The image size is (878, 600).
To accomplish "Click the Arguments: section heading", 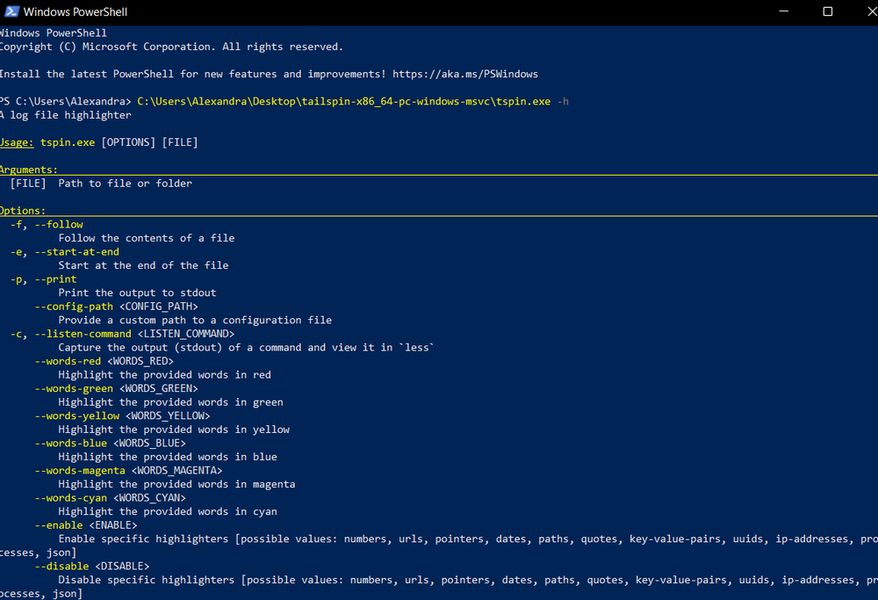I will [x=28, y=170].
